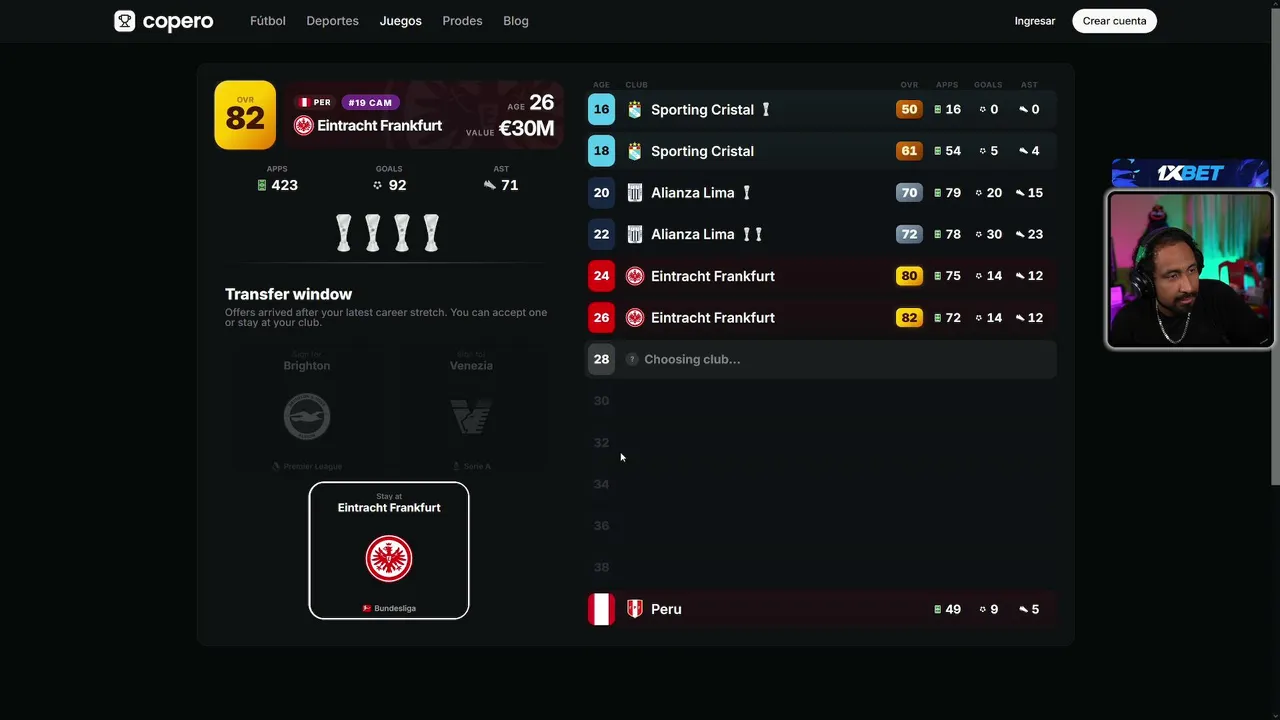This screenshot has height=720, width=1280.
Task: Click the Sporting Cristal crest in age 18 row
Action: (x=634, y=151)
